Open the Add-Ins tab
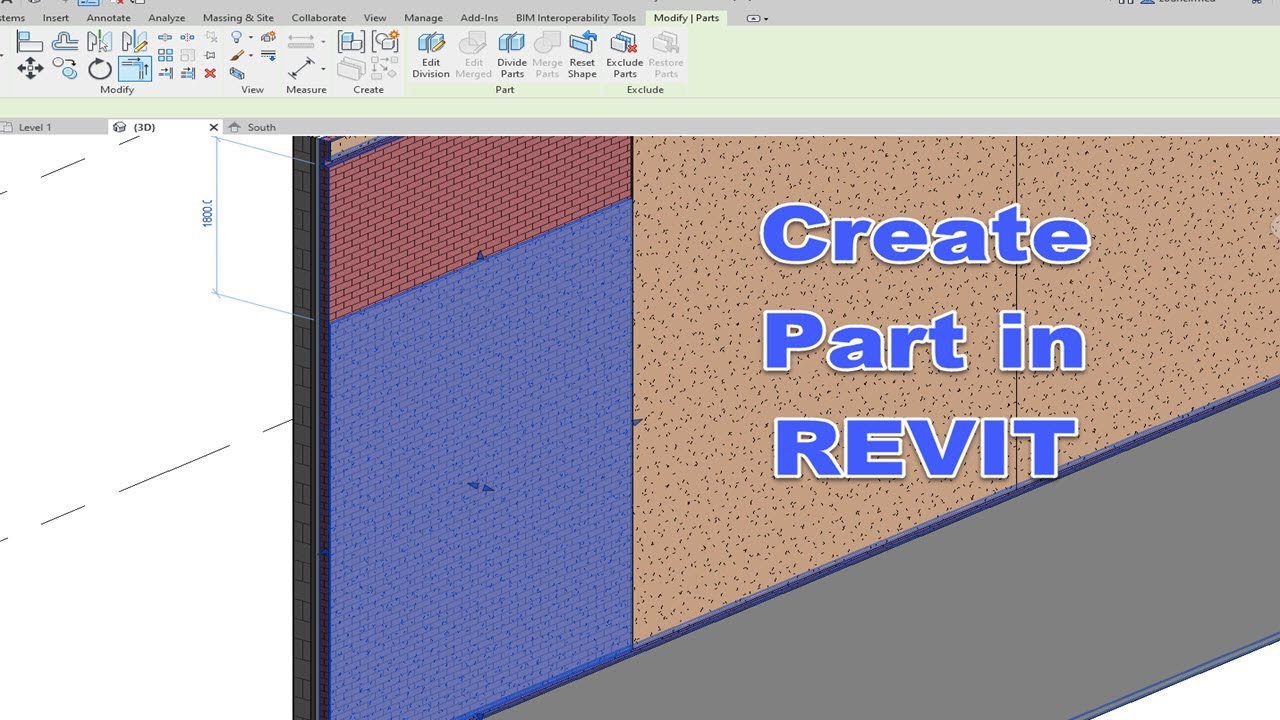This screenshot has height=720, width=1280. (x=479, y=18)
